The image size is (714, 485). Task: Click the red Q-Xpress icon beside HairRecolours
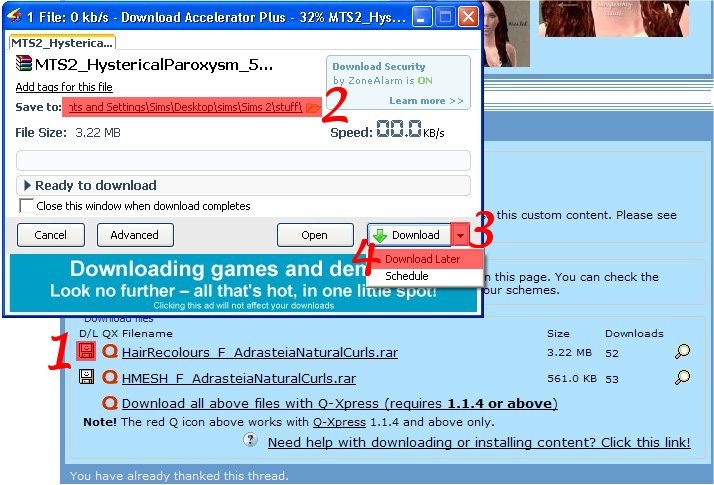[x=110, y=351]
